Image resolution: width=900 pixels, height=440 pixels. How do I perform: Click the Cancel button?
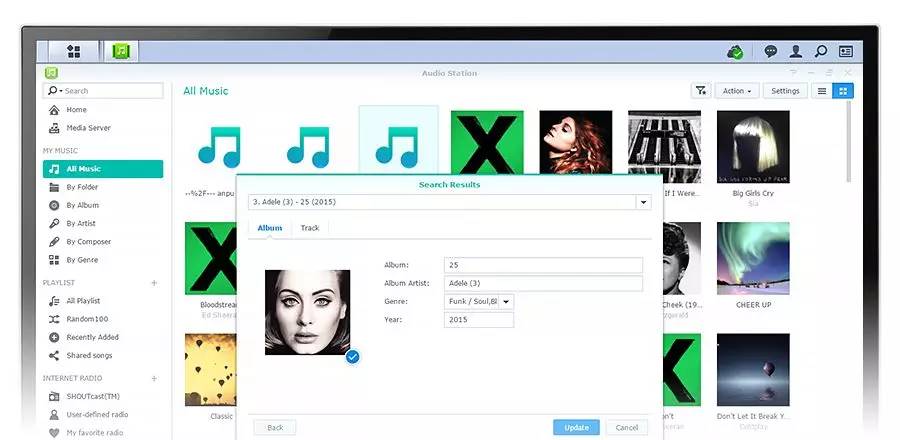coord(627,427)
